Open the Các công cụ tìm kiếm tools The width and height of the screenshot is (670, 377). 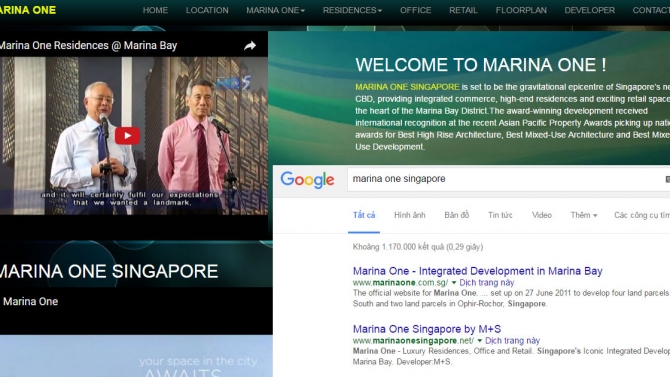tap(642, 215)
